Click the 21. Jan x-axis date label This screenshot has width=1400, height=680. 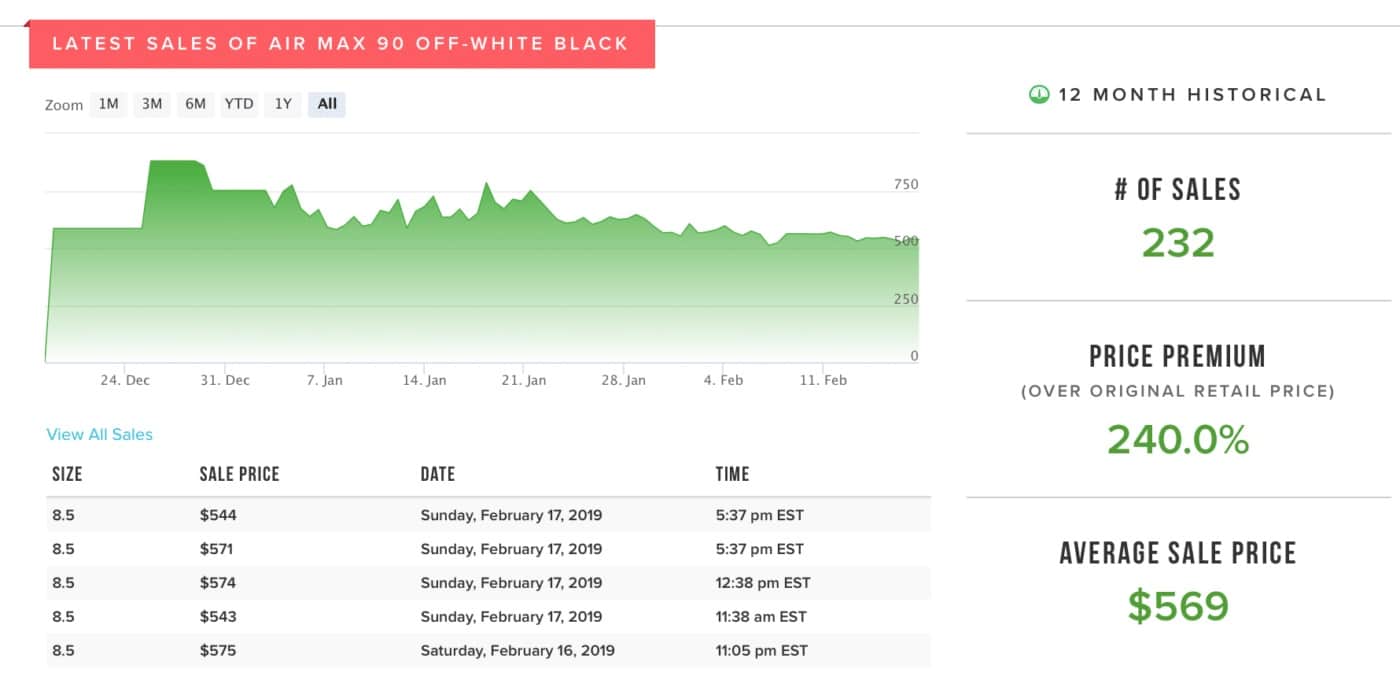tap(524, 380)
